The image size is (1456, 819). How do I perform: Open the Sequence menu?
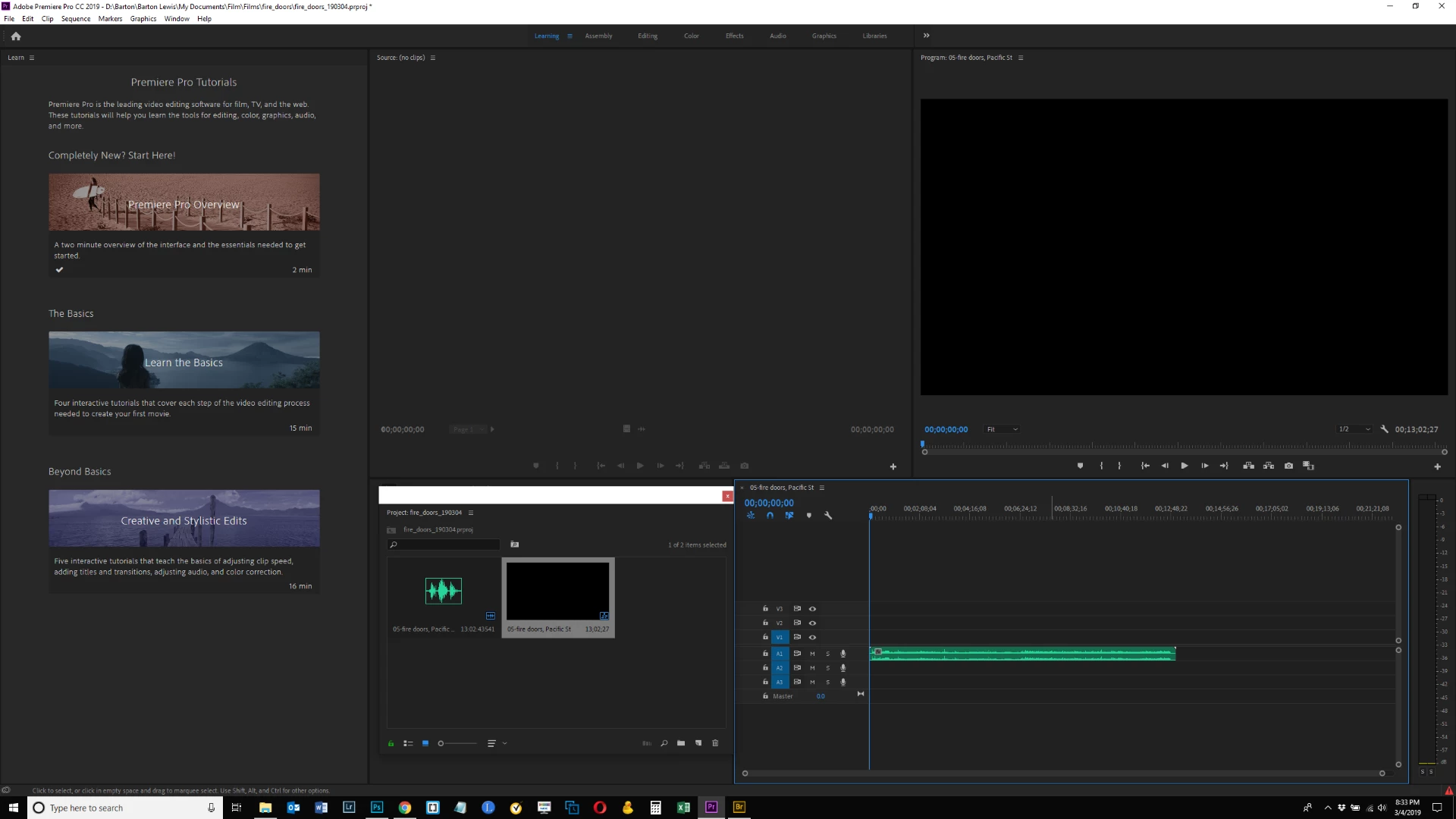[76, 18]
